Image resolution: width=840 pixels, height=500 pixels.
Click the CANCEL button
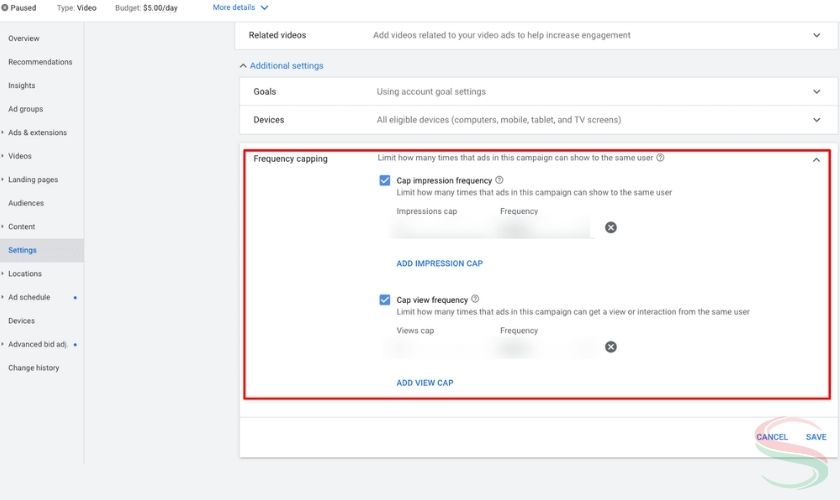click(772, 437)
